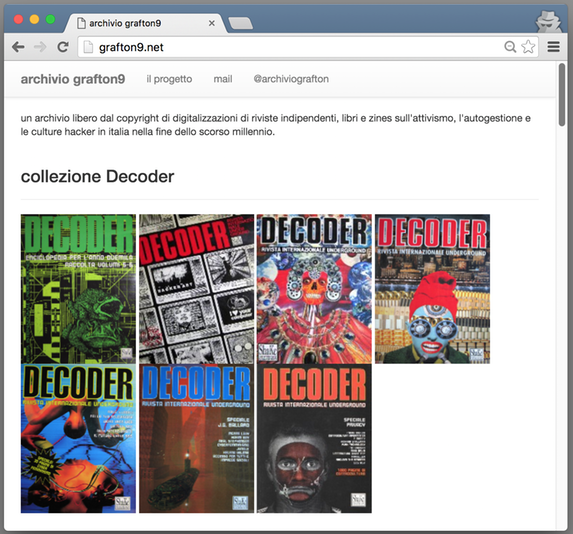Click the forward navigation arrow
Viewport: 573px width, 534px height.
coord(40,47)
